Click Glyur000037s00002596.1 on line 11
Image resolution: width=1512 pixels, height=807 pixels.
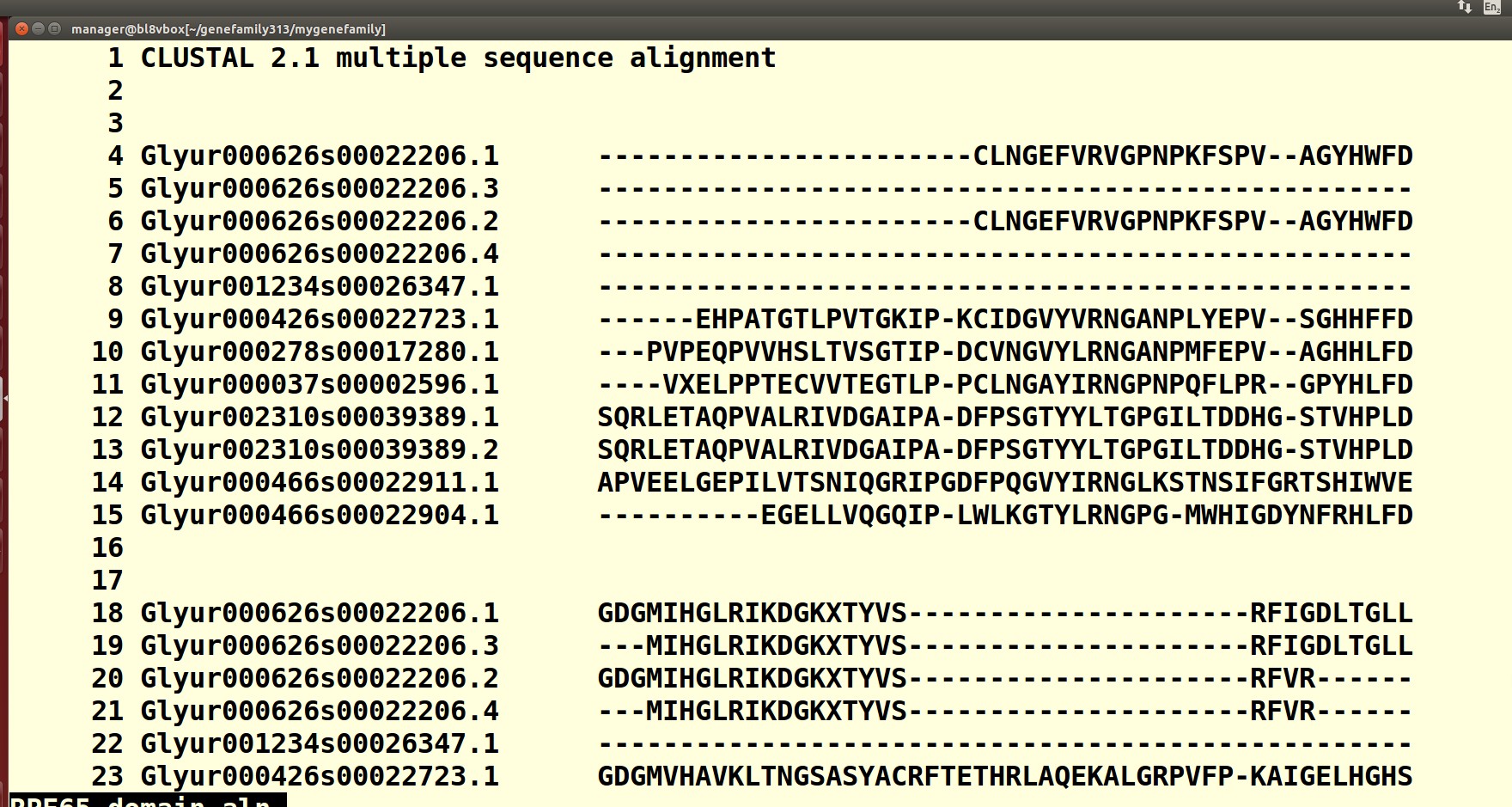click(x=320, y=385)
